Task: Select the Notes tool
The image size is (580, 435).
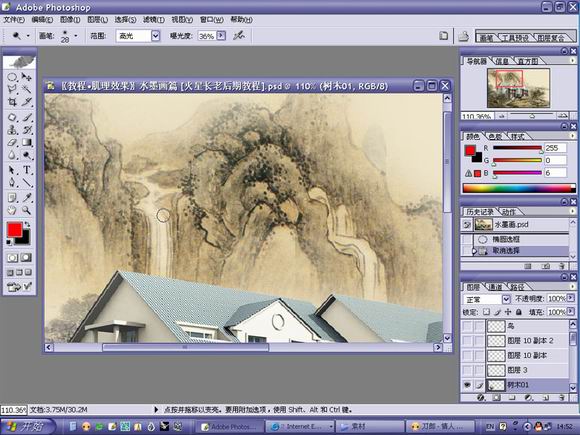Action: 12,198
